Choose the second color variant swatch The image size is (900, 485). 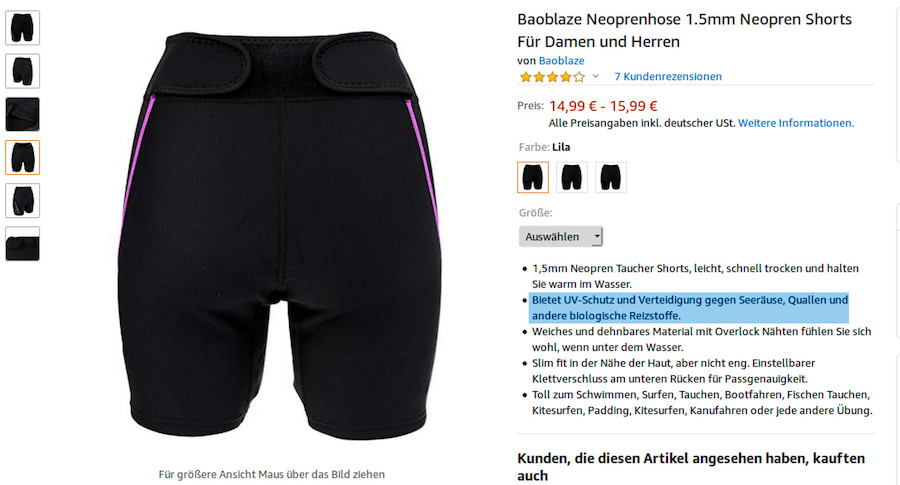pos(572,177)
